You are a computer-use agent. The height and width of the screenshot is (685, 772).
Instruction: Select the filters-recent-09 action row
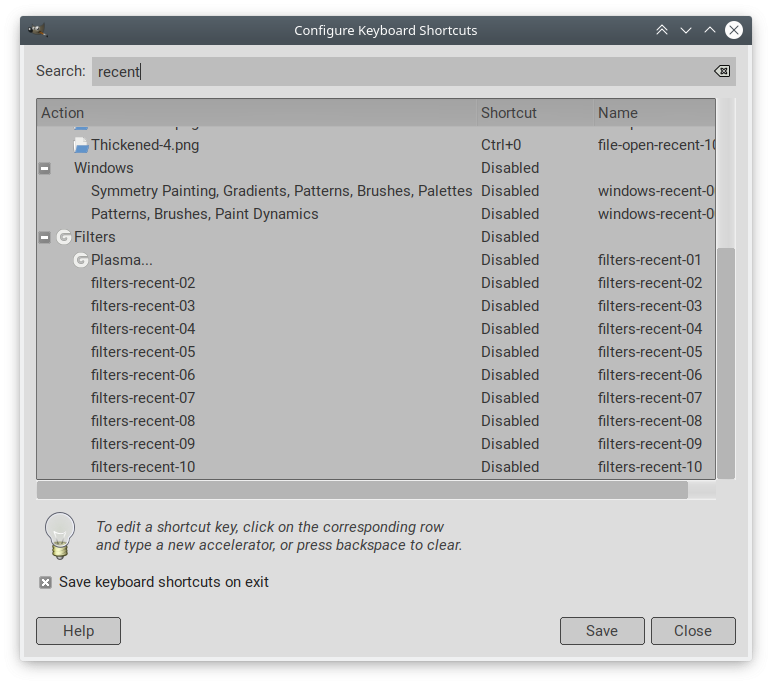click(376, 444)
